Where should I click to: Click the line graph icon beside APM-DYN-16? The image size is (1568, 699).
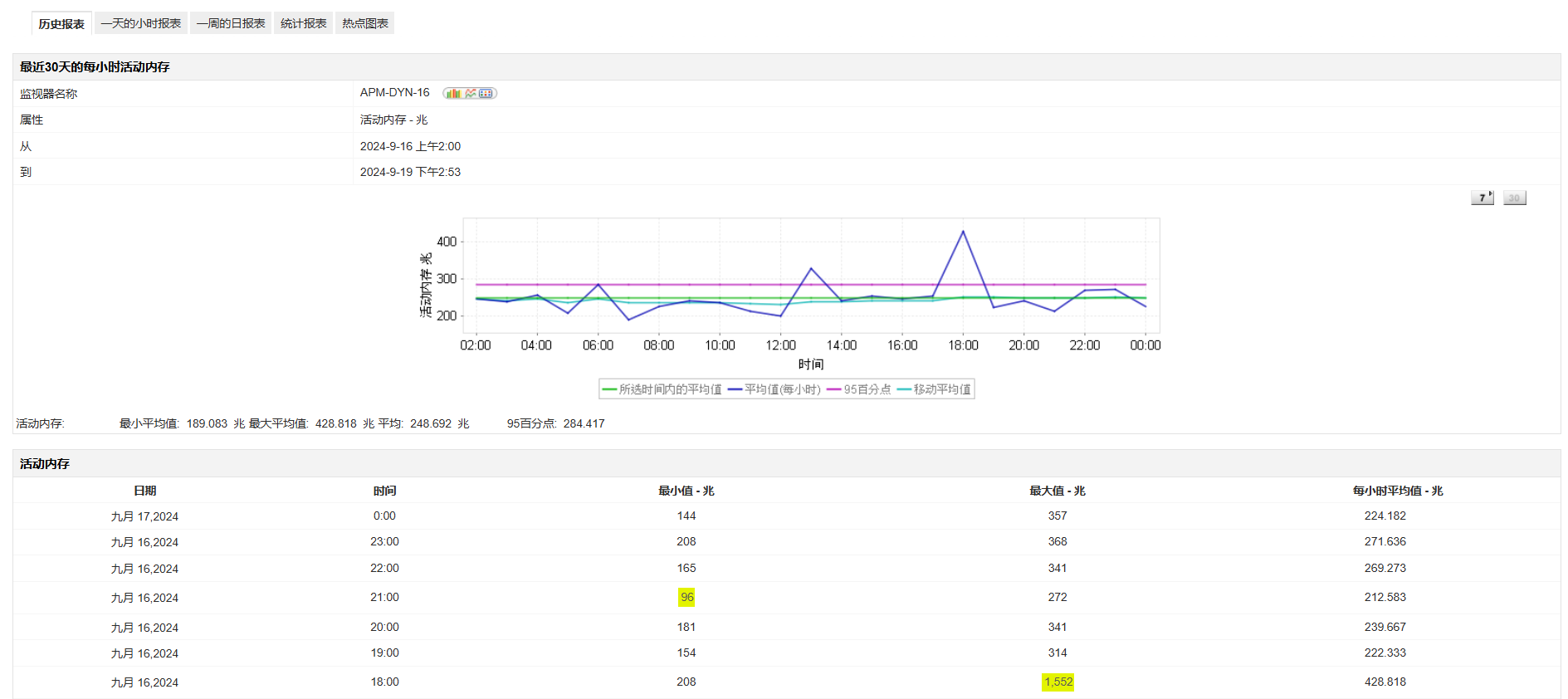471,94
